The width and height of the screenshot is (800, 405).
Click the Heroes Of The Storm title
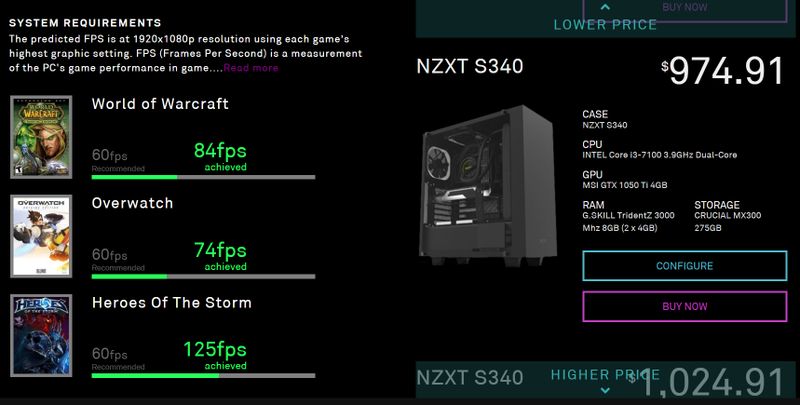pyautogui.click(x=171, y=302)
